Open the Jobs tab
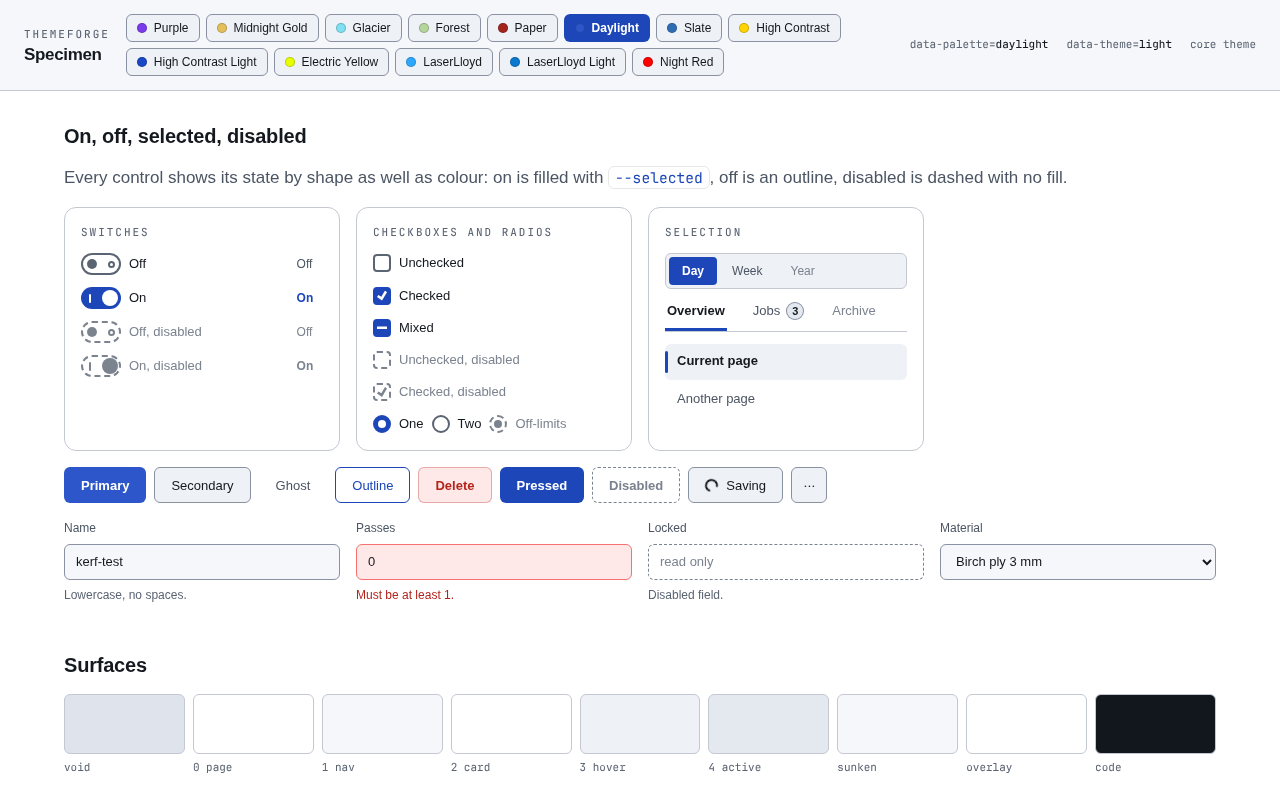 click(x=778, y=311)
